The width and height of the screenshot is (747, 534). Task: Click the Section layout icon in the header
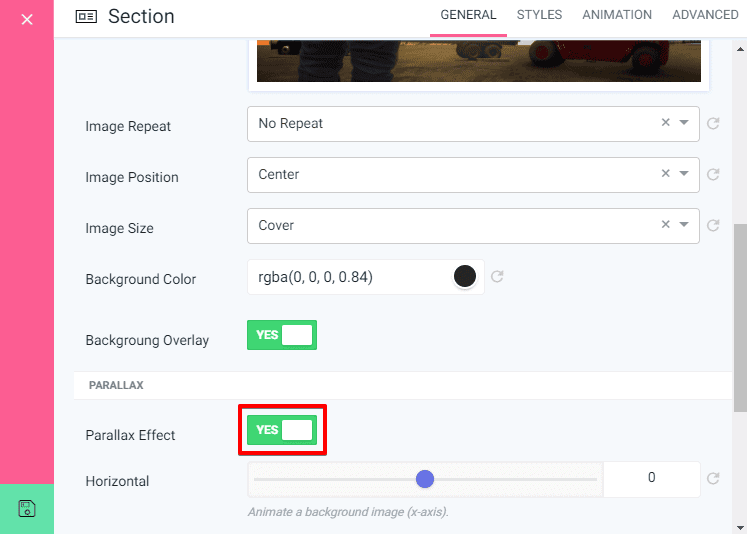coord(87,17)
